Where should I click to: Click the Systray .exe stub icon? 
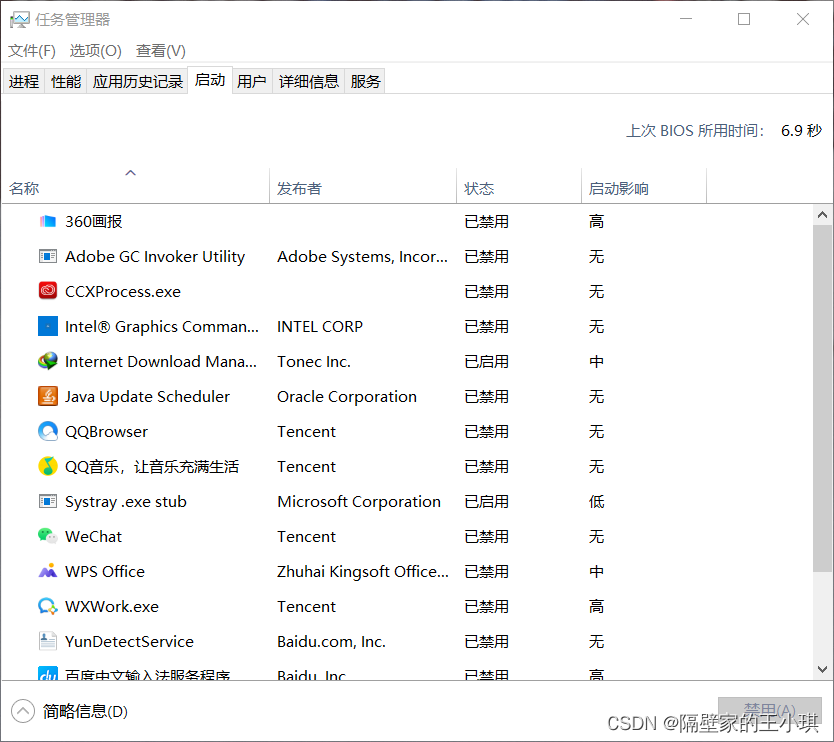[x=48, y=501]
